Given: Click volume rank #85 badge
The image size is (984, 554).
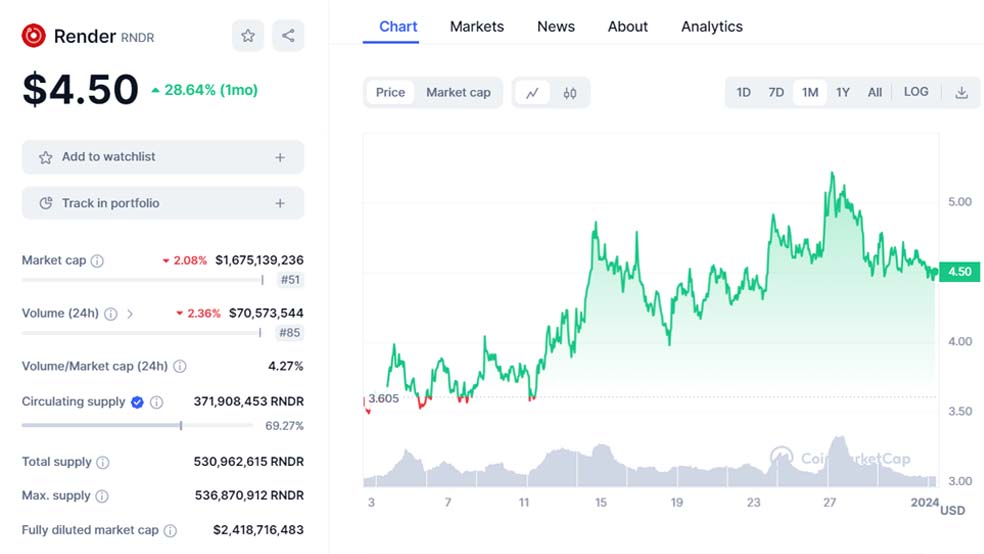Looking at the screenshot, I should 290,333.
